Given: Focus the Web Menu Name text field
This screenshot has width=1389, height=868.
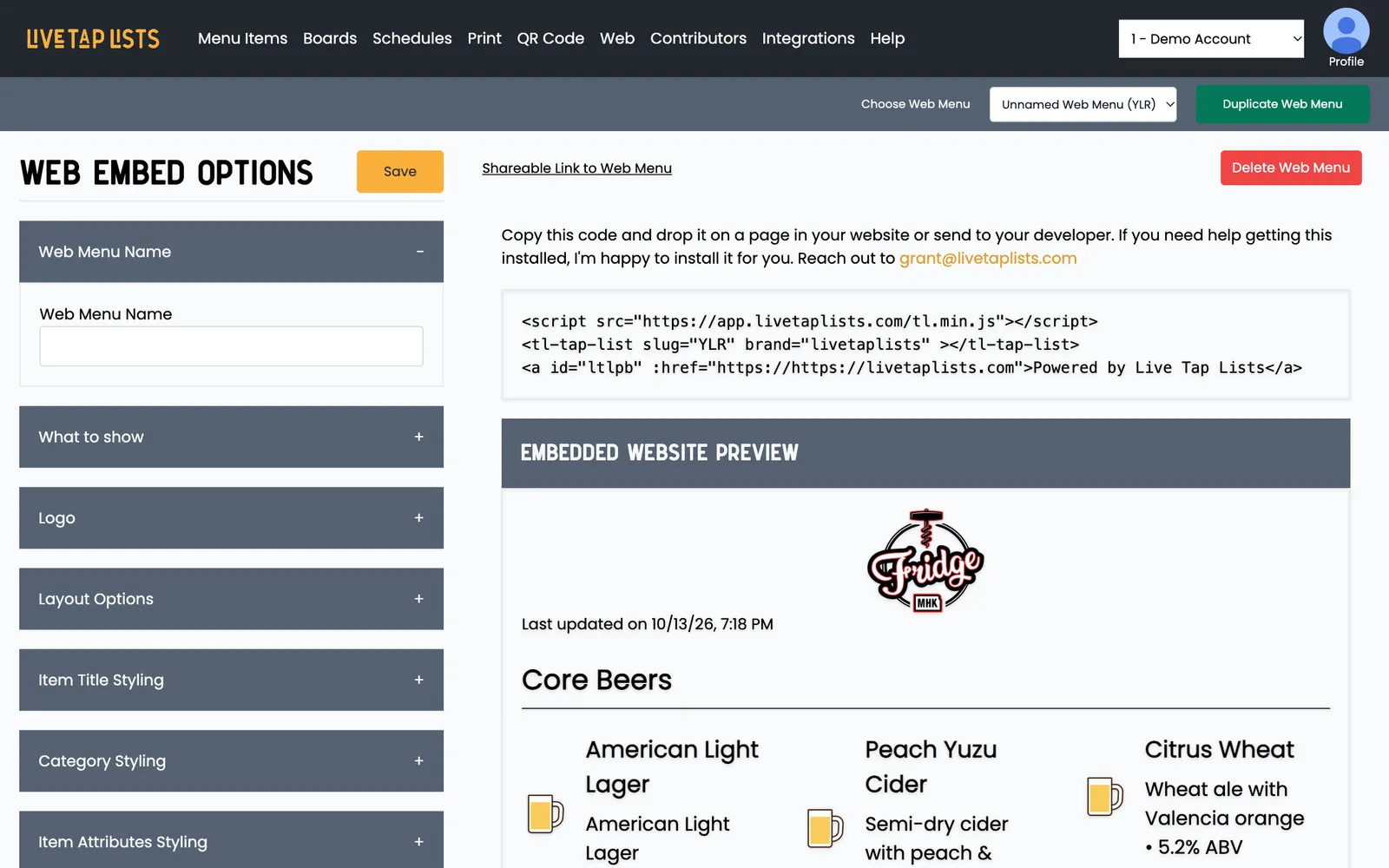Looking at the screenshot, I should pos(231,346).
